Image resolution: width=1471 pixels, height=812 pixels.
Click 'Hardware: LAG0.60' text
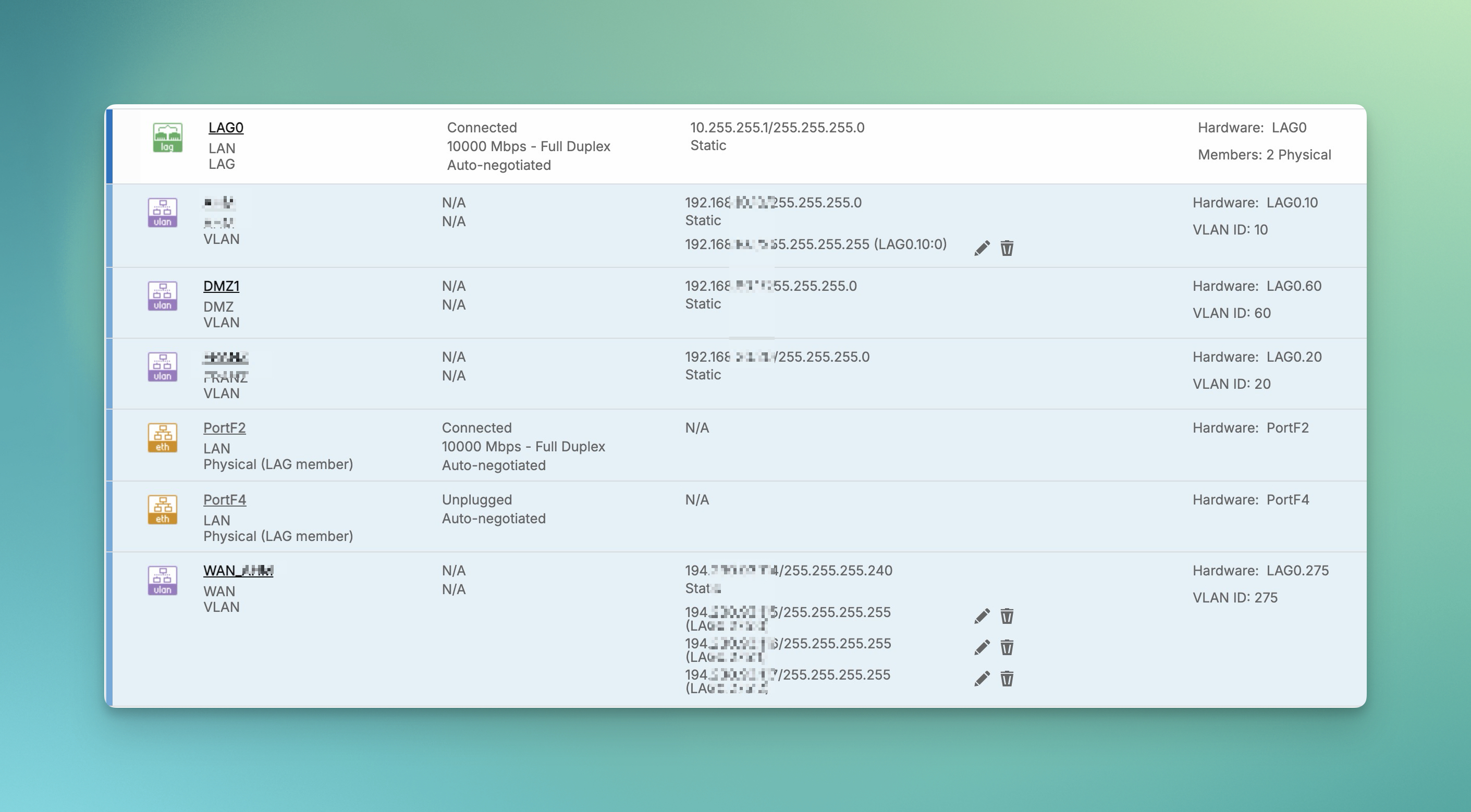[x=1257, y=286]
